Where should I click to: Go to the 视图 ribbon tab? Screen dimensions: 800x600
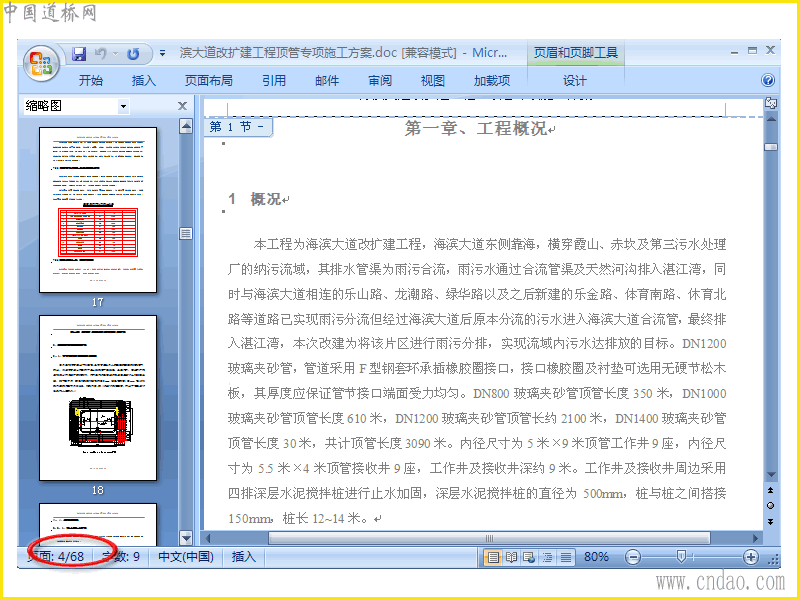point(433,81)
